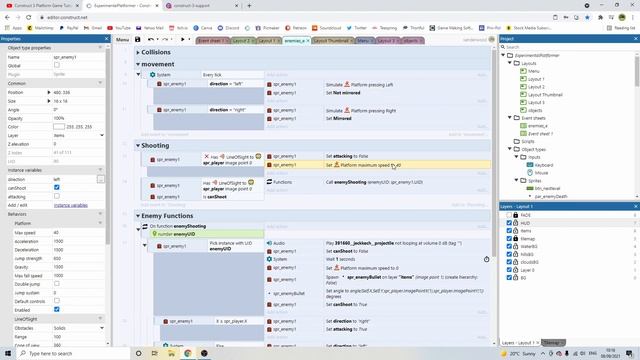Toggle the attacking instance variable checkbox

[x=57, y=196]
